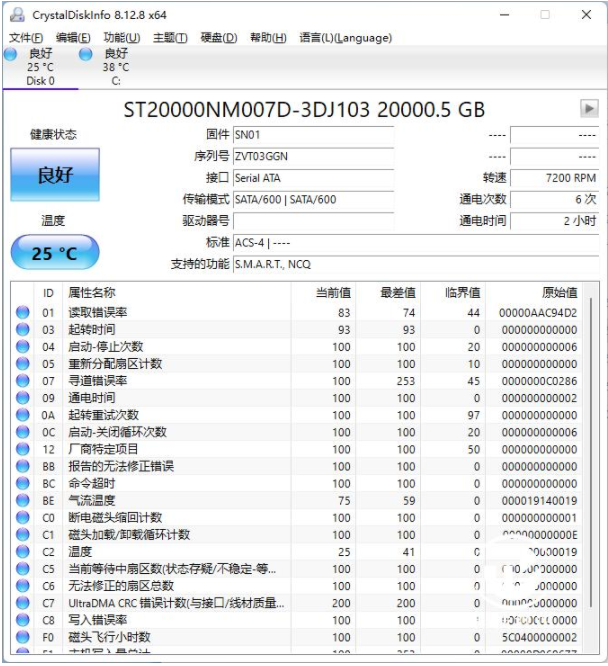The height and width of the screenshot is (666, 608).
Task: Click the 25 °C temperature button
Action: (55, 253)
